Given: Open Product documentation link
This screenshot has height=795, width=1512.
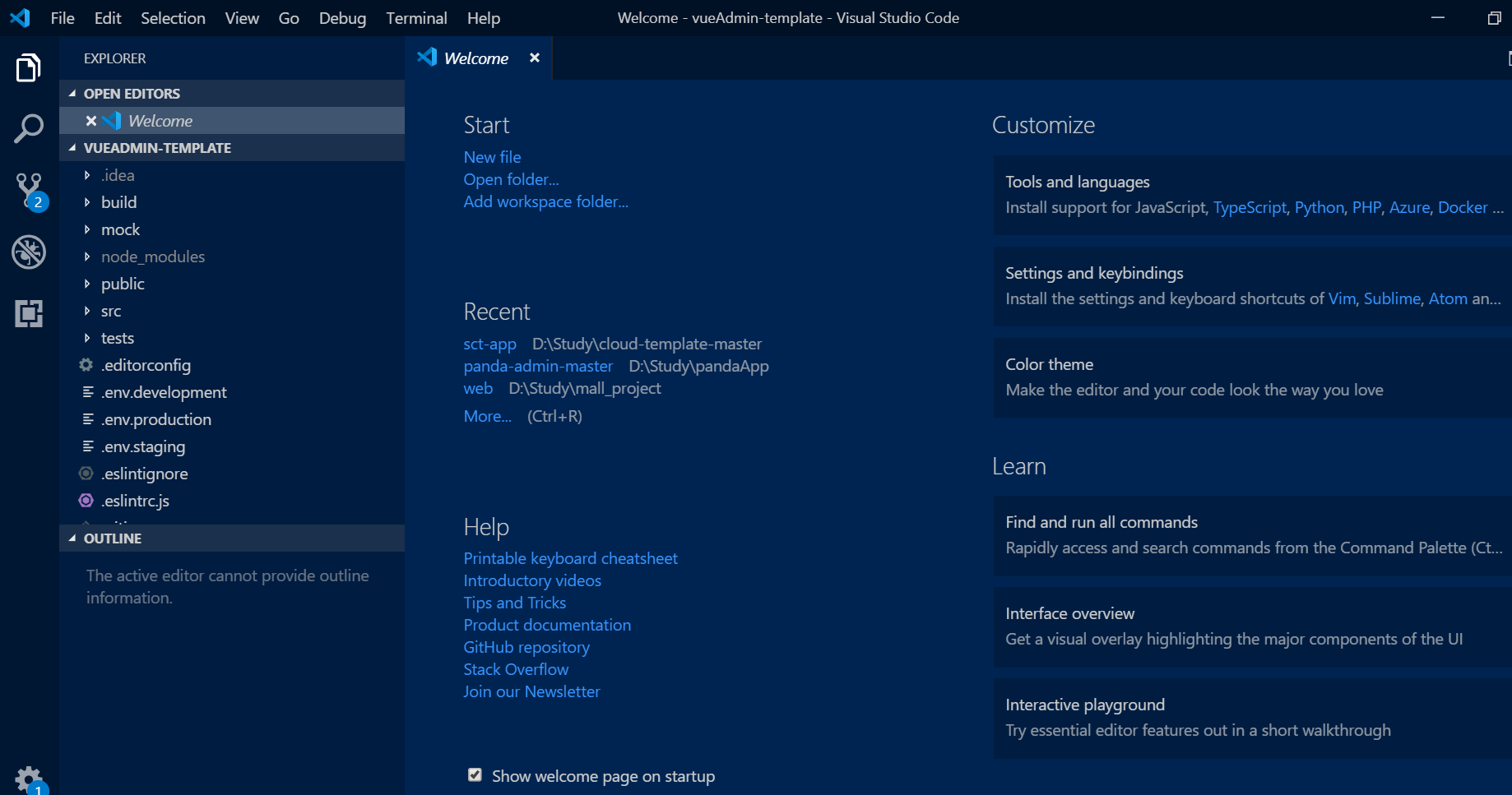Looking at the screenshot, I should click(547, 625).
